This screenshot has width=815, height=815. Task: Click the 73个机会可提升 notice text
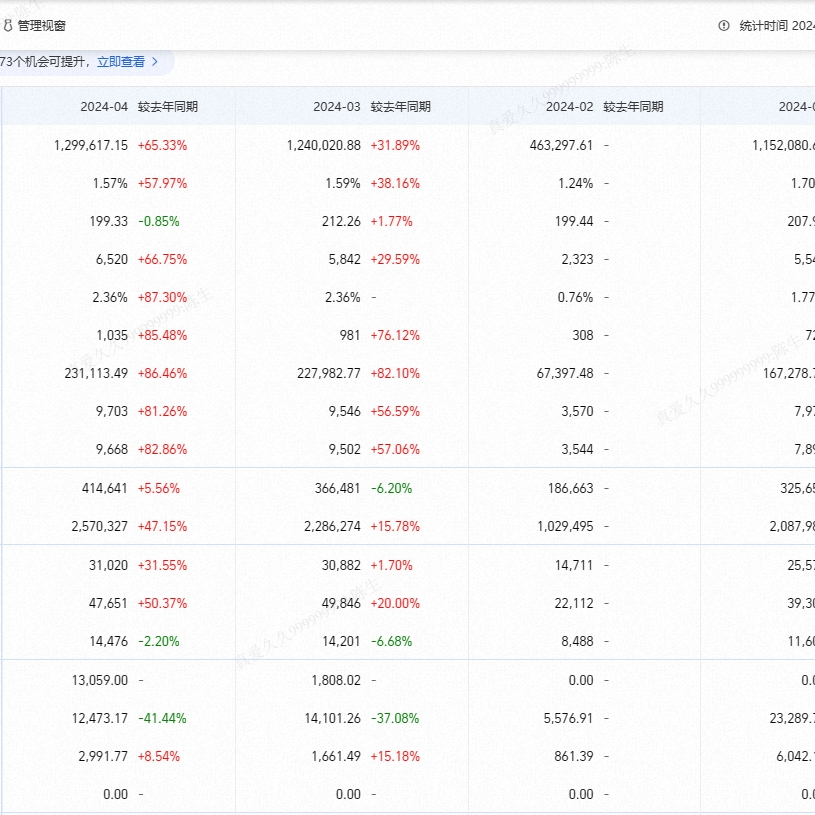pos(44,62)
